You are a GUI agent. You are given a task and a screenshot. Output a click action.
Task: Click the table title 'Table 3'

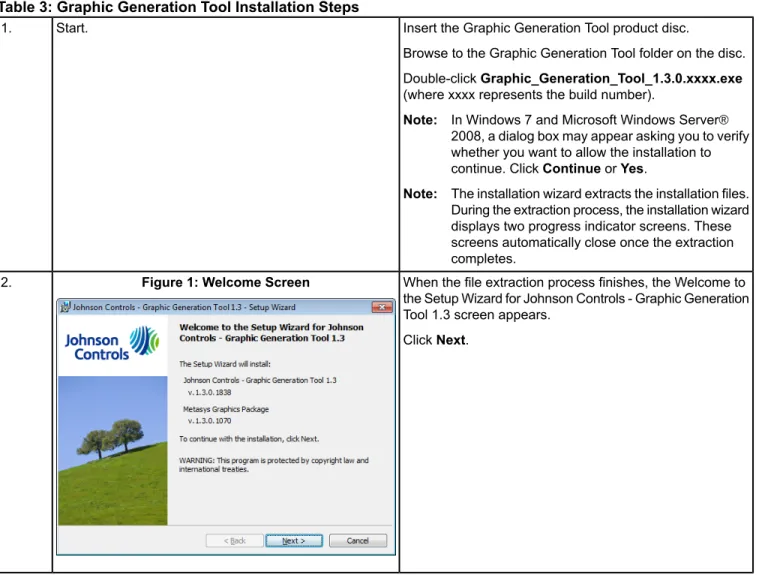pos(179,7)
